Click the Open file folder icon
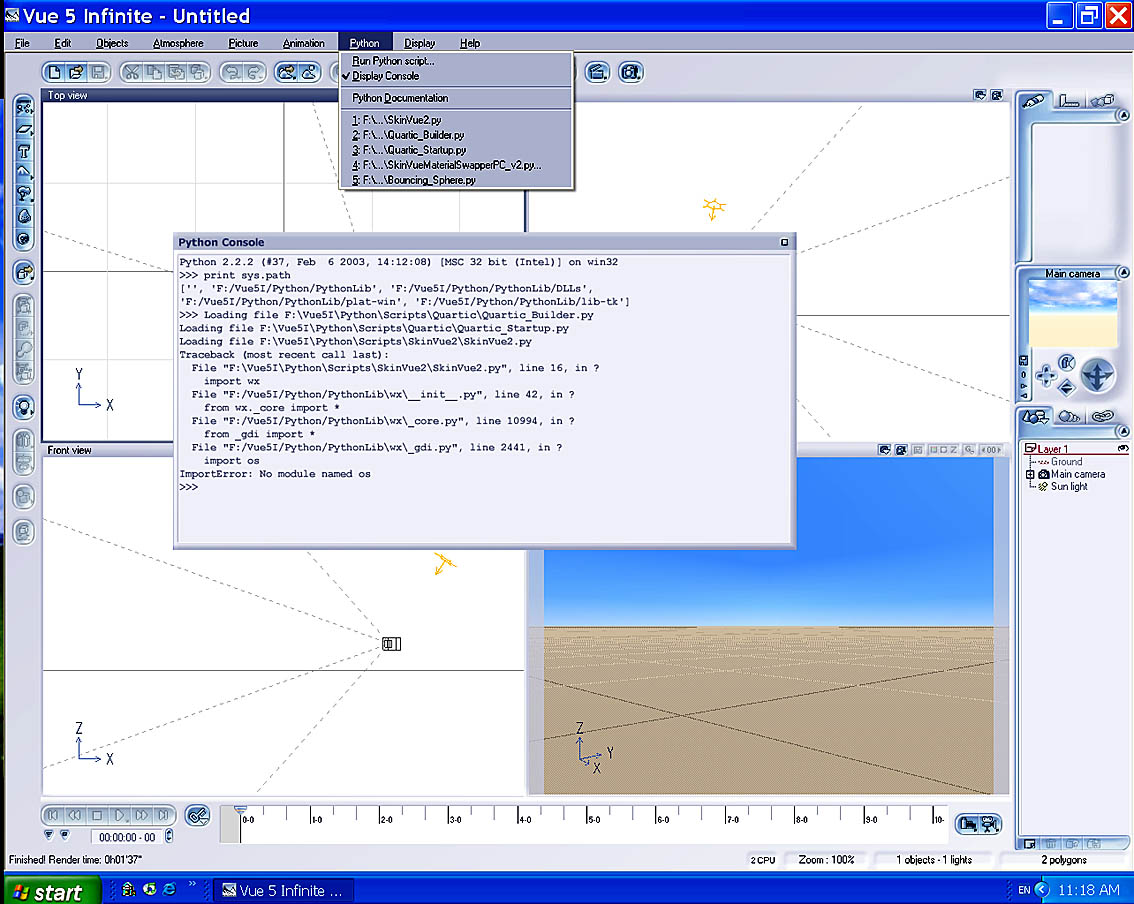The height and width of the screenshot is (904, 1134). (x=76, y=72)
